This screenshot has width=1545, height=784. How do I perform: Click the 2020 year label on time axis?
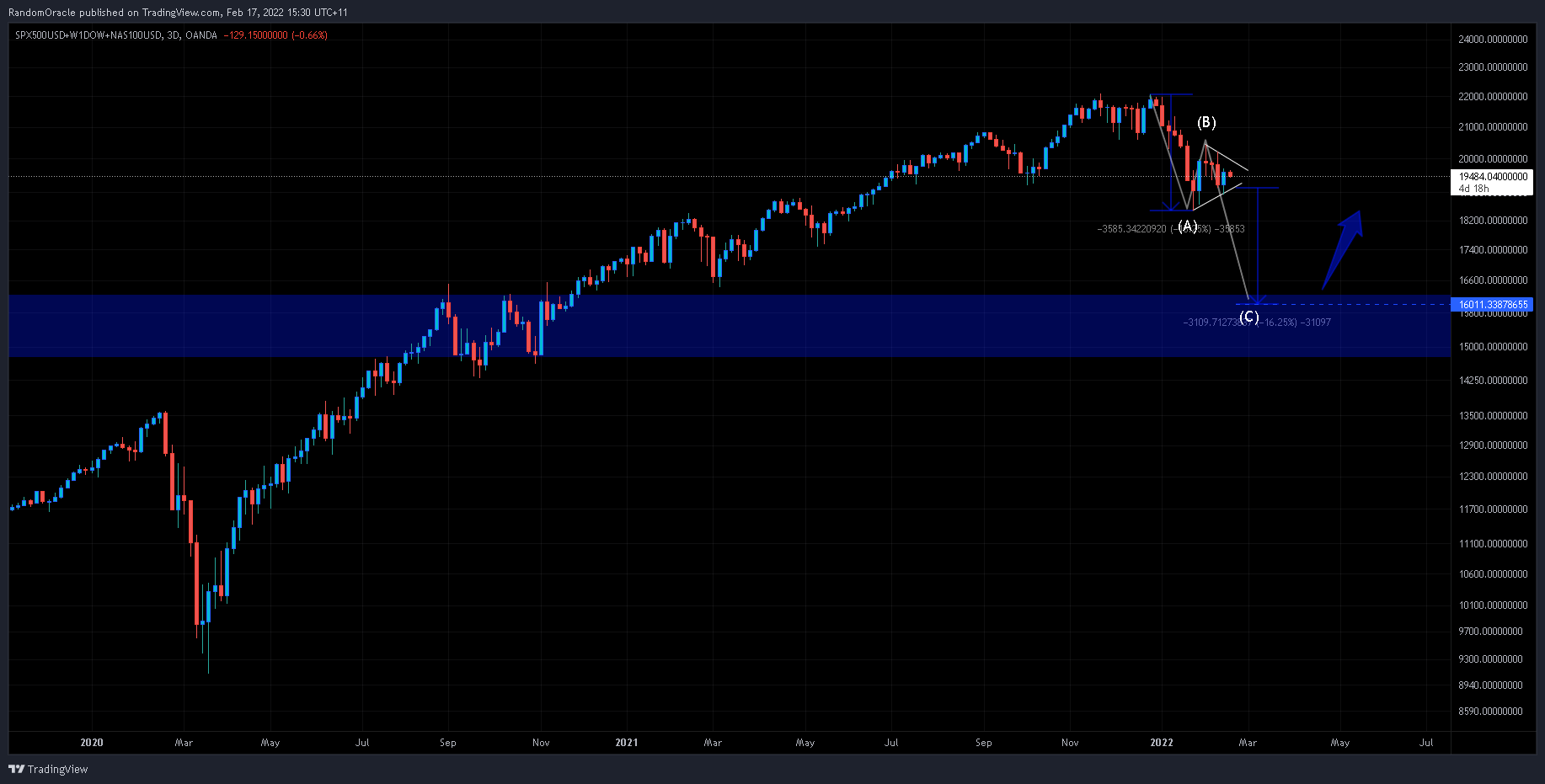(92, 743)
